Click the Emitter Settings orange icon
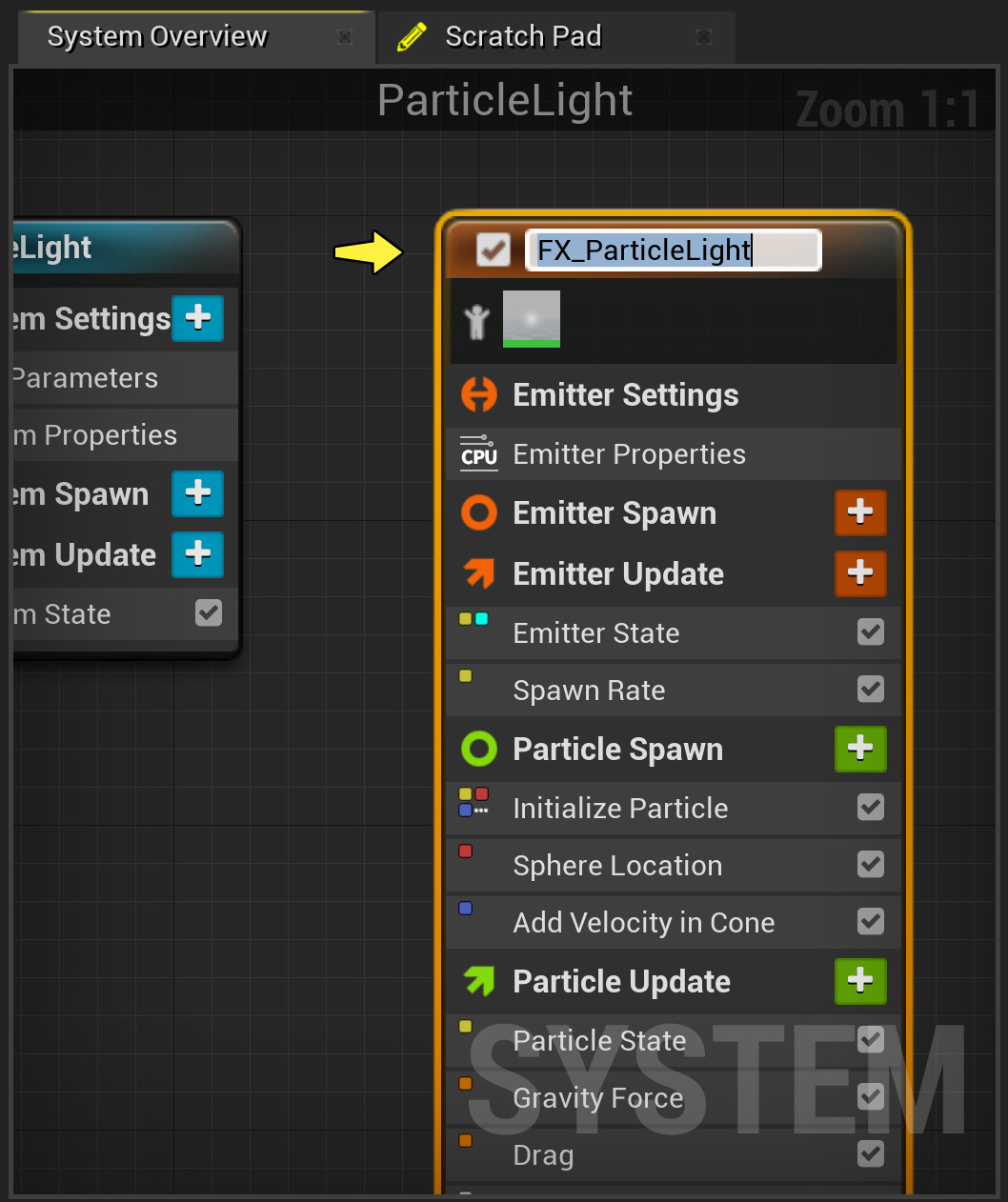Image resolution: width=1008 pixels, height=1202 pixels. pos(479,394)
